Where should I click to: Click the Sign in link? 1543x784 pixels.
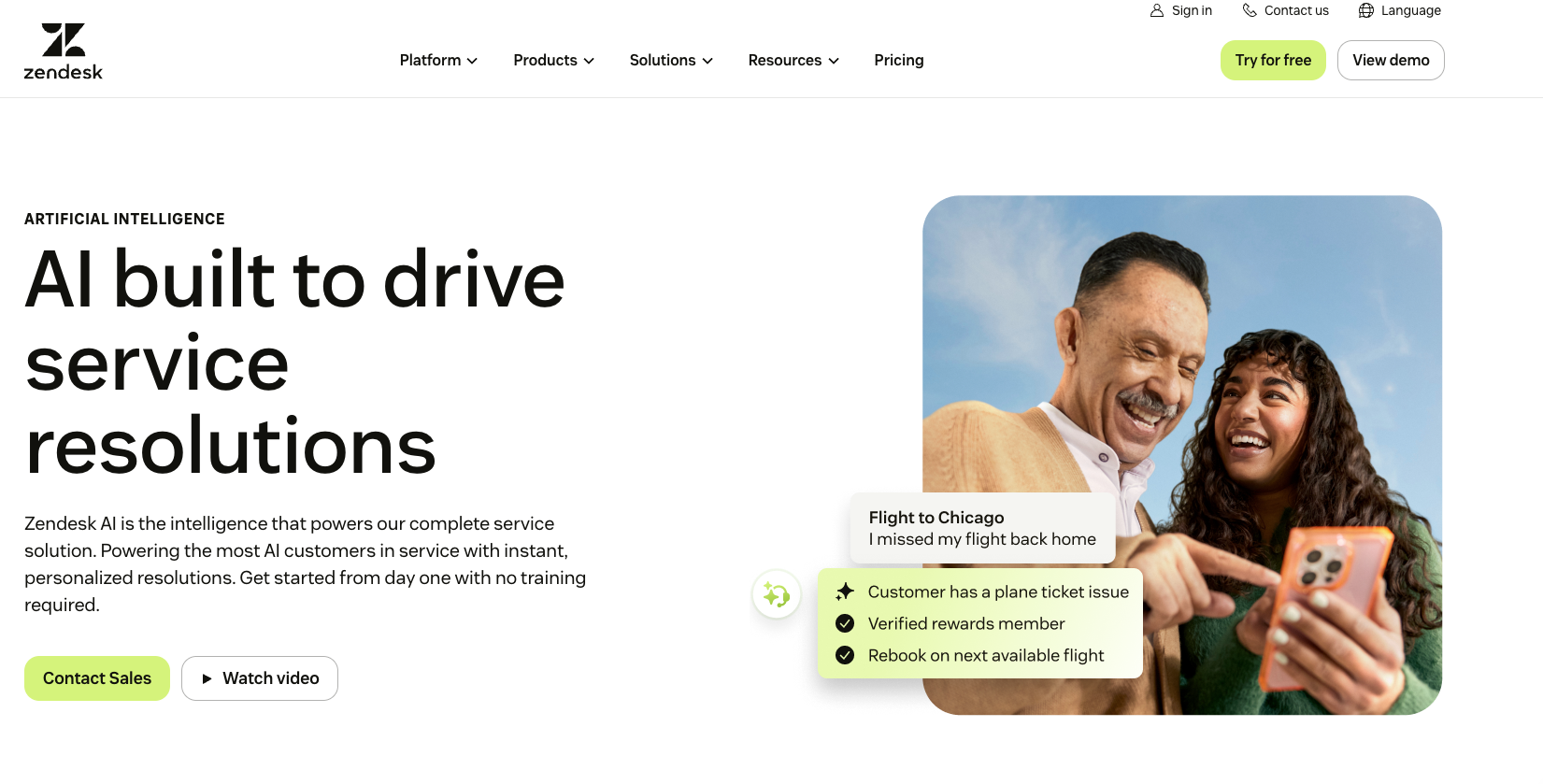(1181, 10)
